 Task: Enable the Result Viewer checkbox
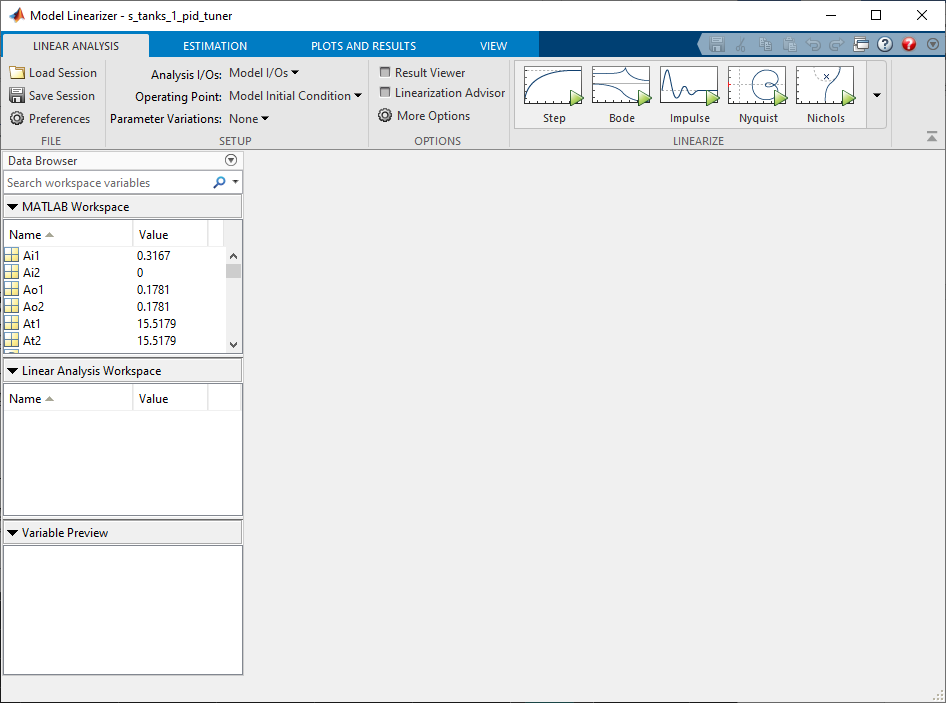385,73
